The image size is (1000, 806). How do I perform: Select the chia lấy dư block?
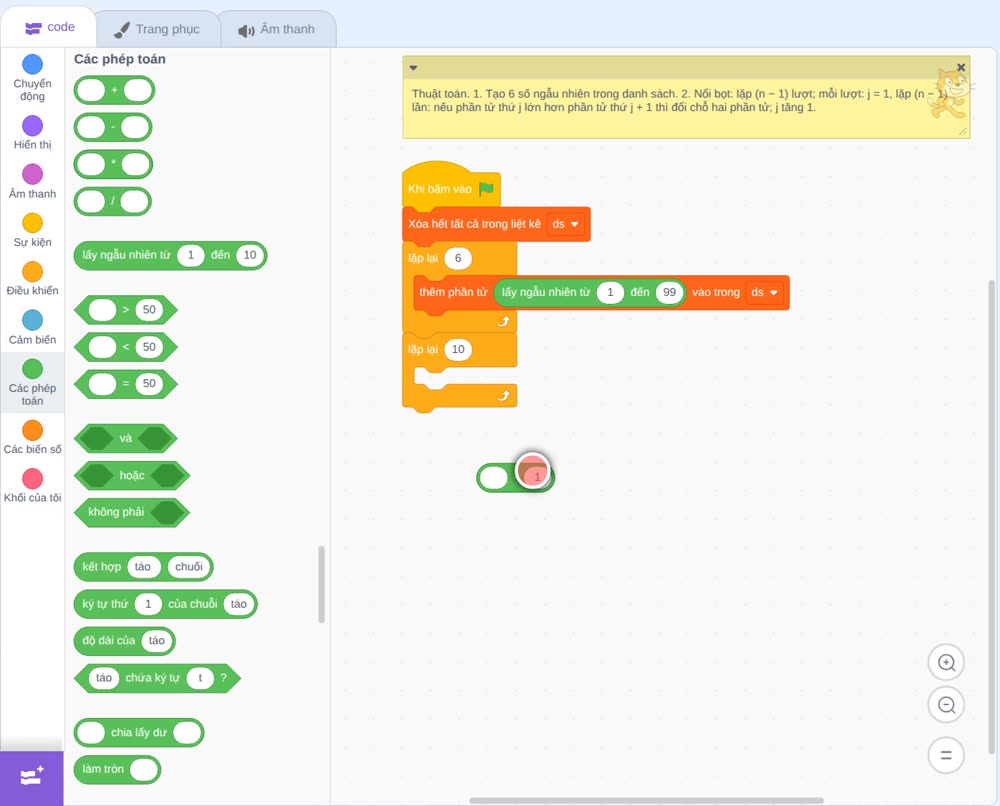139,733
